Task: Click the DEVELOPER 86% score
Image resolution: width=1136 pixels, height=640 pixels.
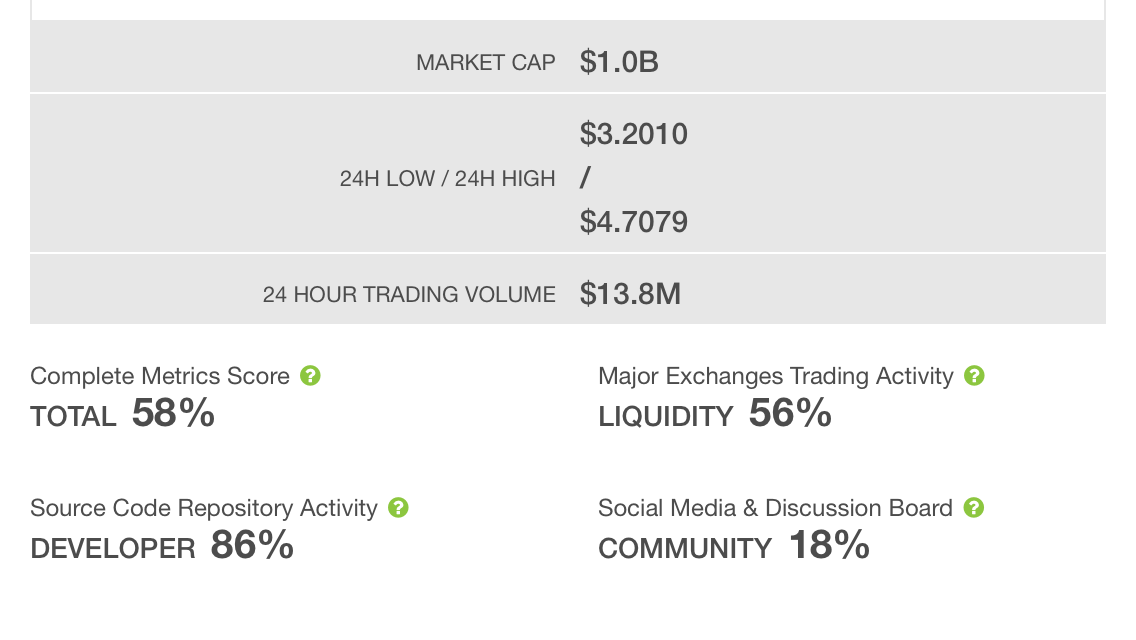Action: (162, 546)
